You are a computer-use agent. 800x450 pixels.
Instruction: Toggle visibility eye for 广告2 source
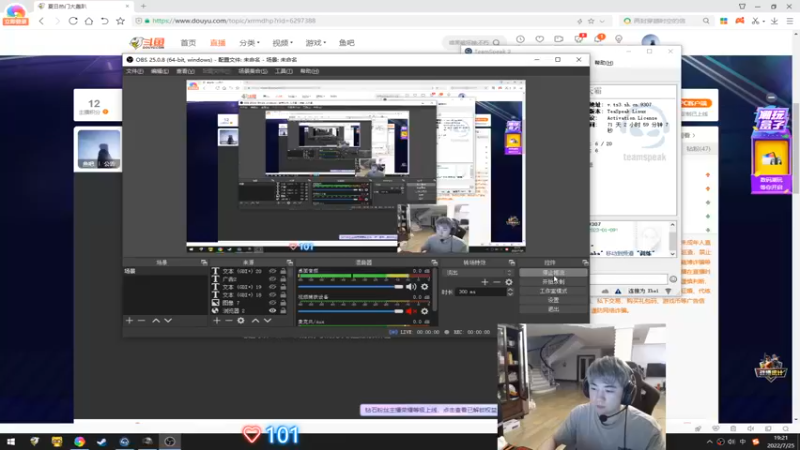(x=272, y=279)
